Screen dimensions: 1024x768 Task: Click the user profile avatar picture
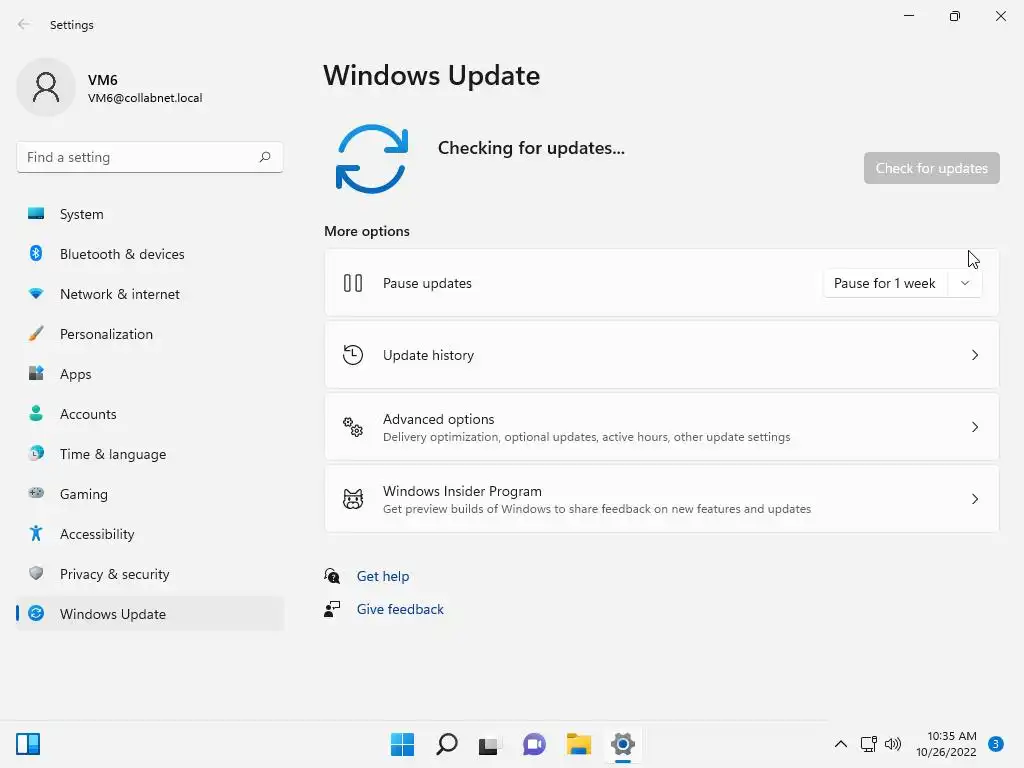tap(46, 87)
